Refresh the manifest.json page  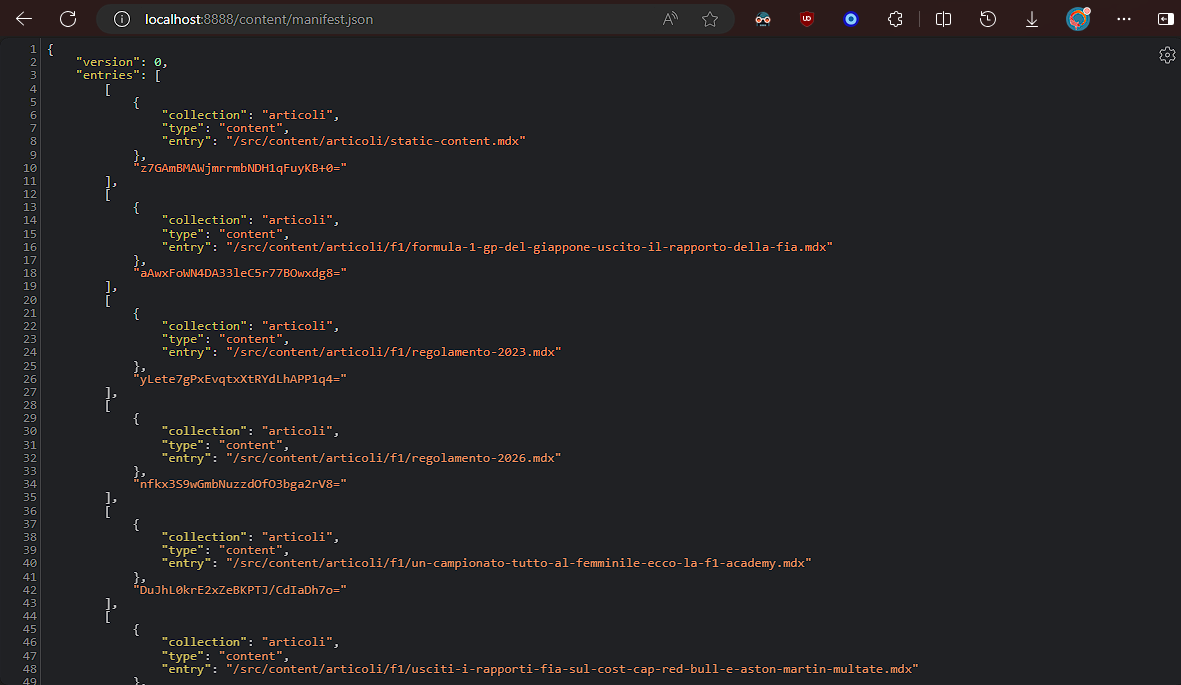[x=68, y=19]
